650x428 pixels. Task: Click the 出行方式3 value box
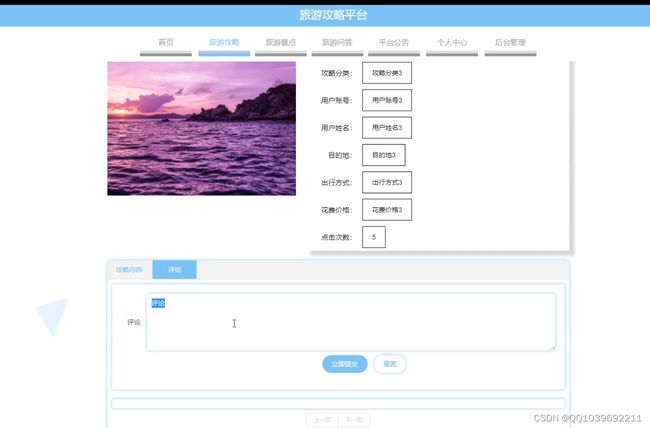tap(387, 182)
